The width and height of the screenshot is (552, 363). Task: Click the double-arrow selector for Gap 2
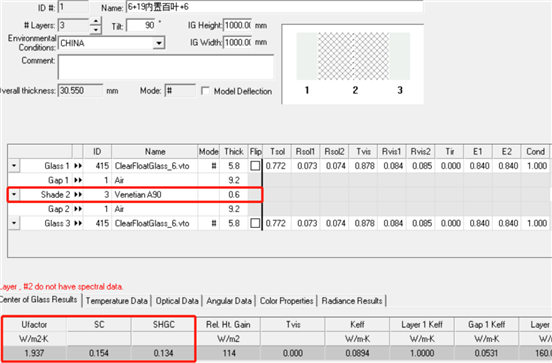(x=78, y=209)
